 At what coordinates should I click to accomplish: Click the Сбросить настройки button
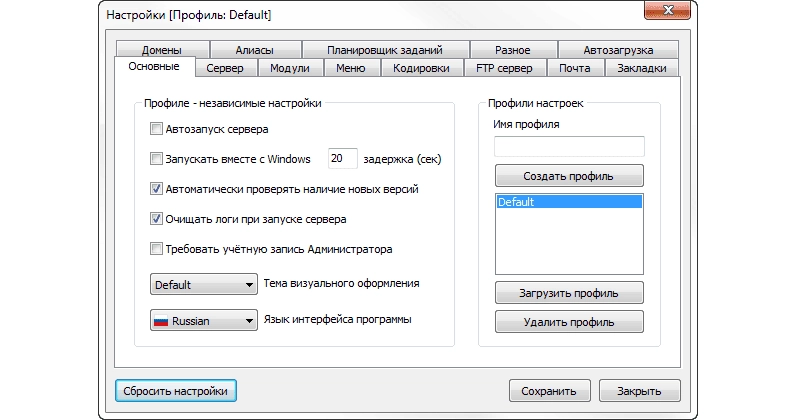pos(176,391)
